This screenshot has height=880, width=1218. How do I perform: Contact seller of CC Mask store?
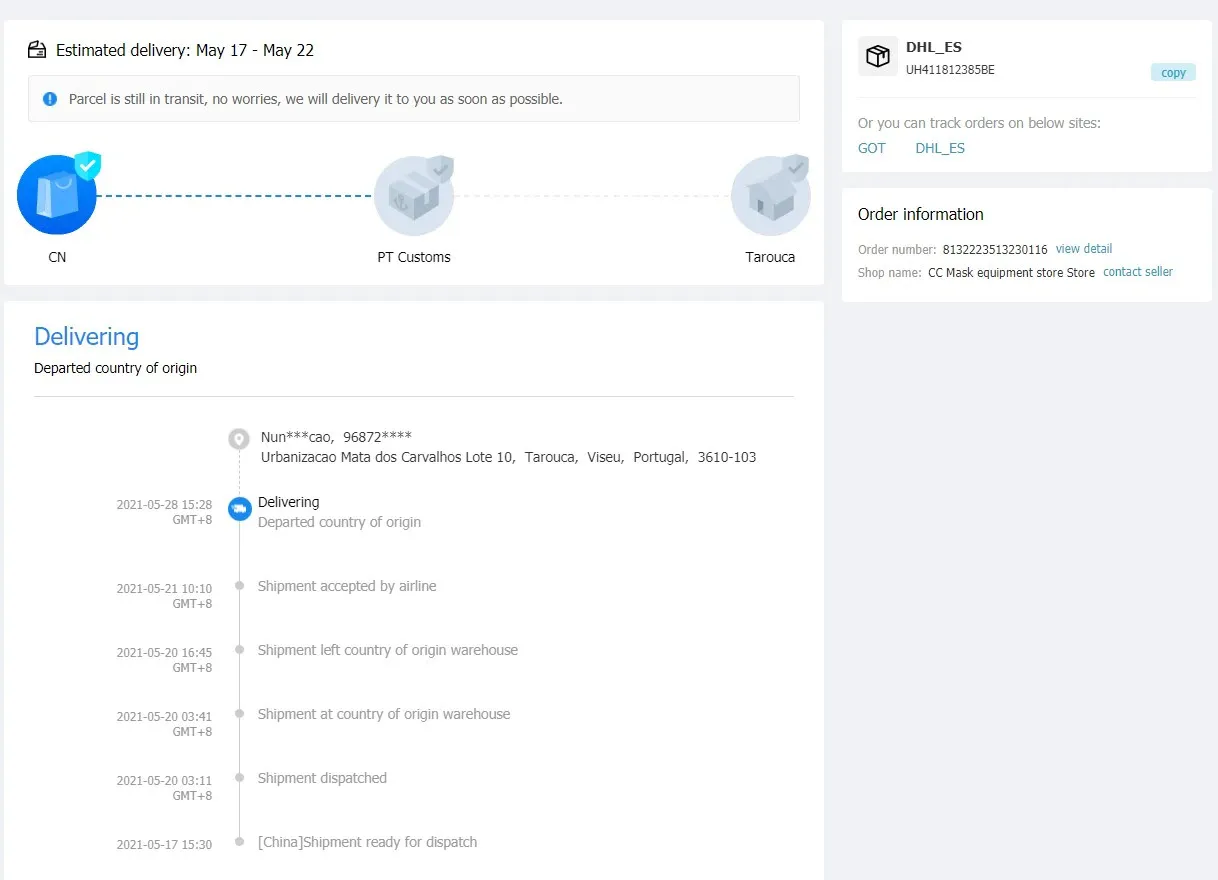click(1138, 272)
